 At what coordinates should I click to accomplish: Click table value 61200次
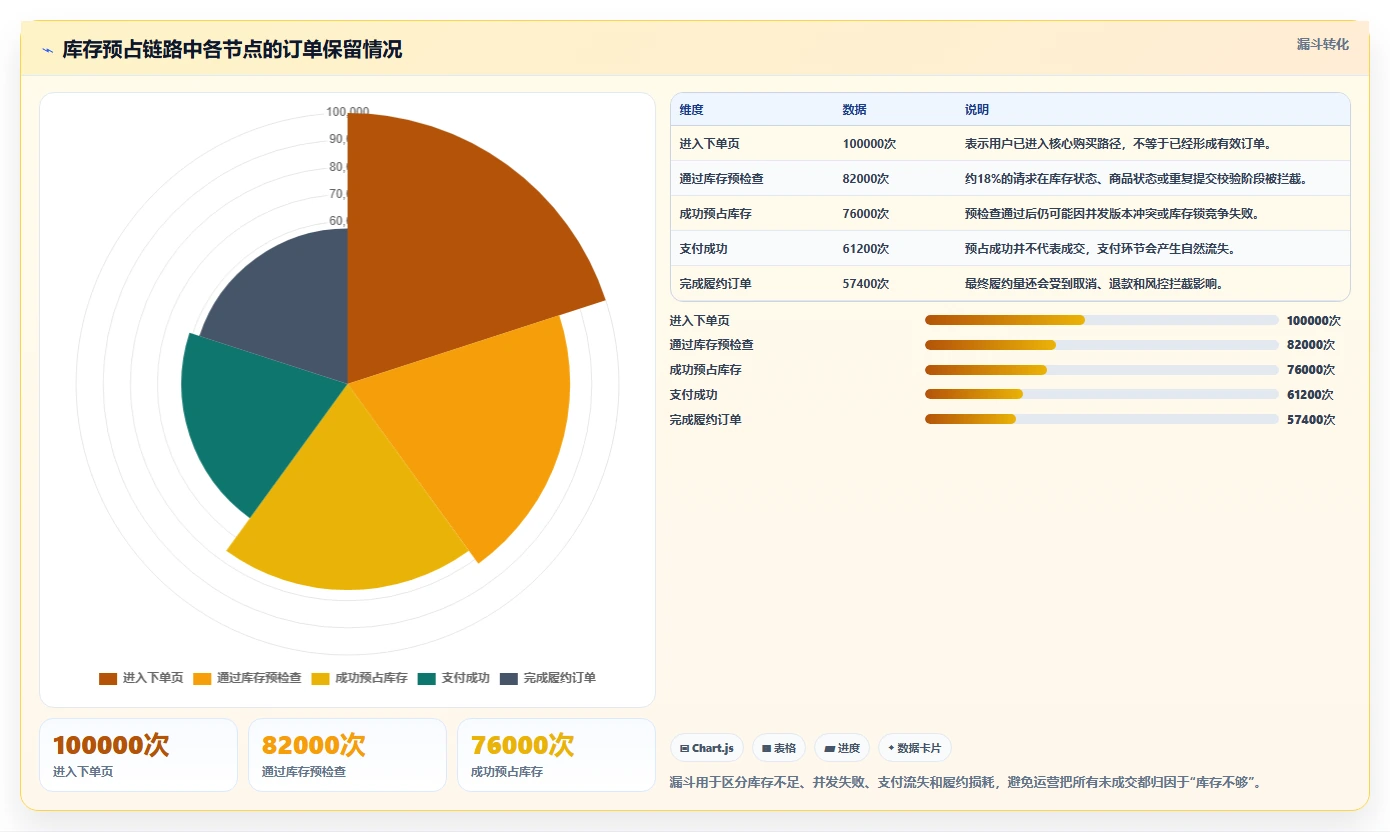[x=866, y=249]
